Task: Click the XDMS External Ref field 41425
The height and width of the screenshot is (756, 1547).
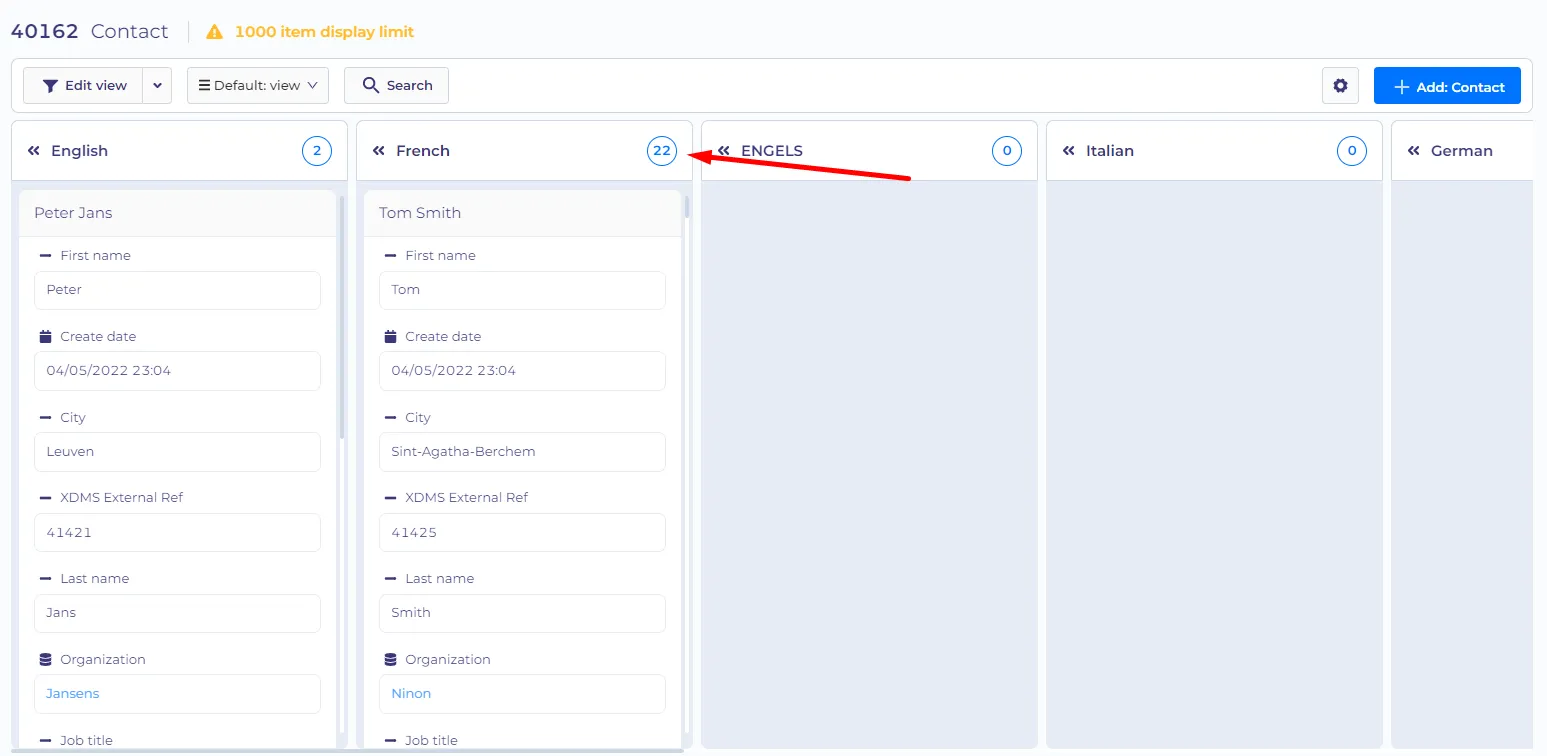Action: pyautogui.click(x=522, y=532)
